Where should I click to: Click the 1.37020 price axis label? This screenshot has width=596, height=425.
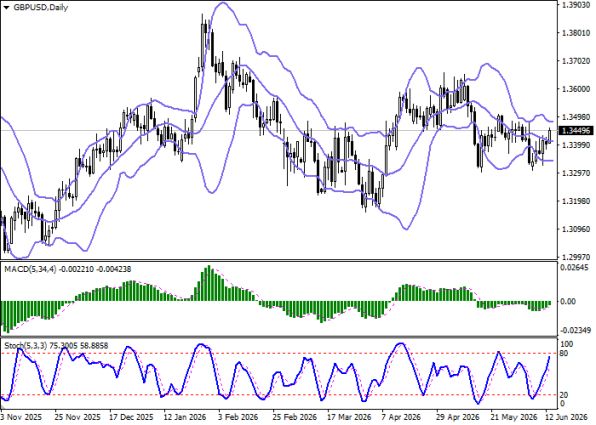click(x=575, y=61)
